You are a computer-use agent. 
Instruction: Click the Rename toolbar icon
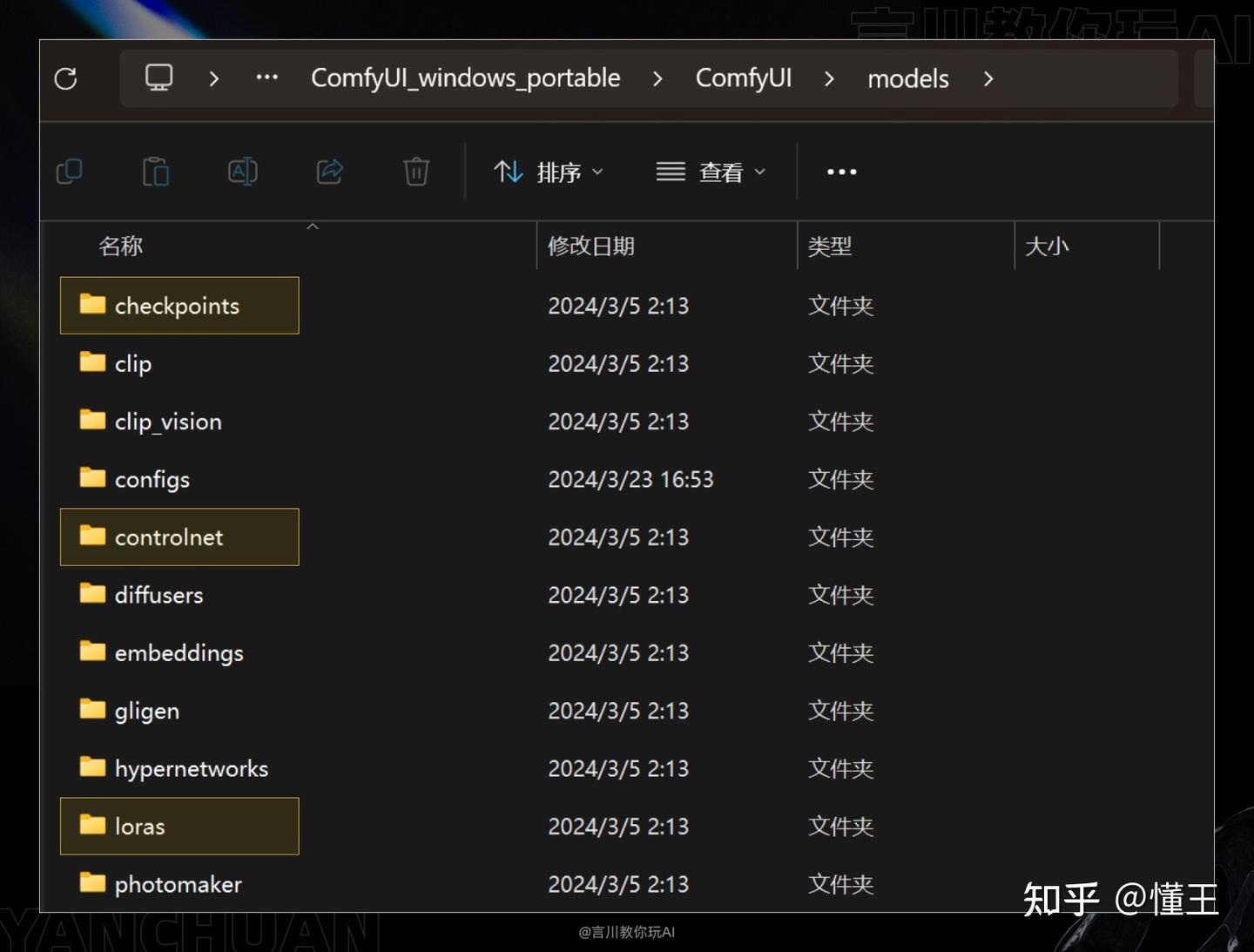[242, 172]
